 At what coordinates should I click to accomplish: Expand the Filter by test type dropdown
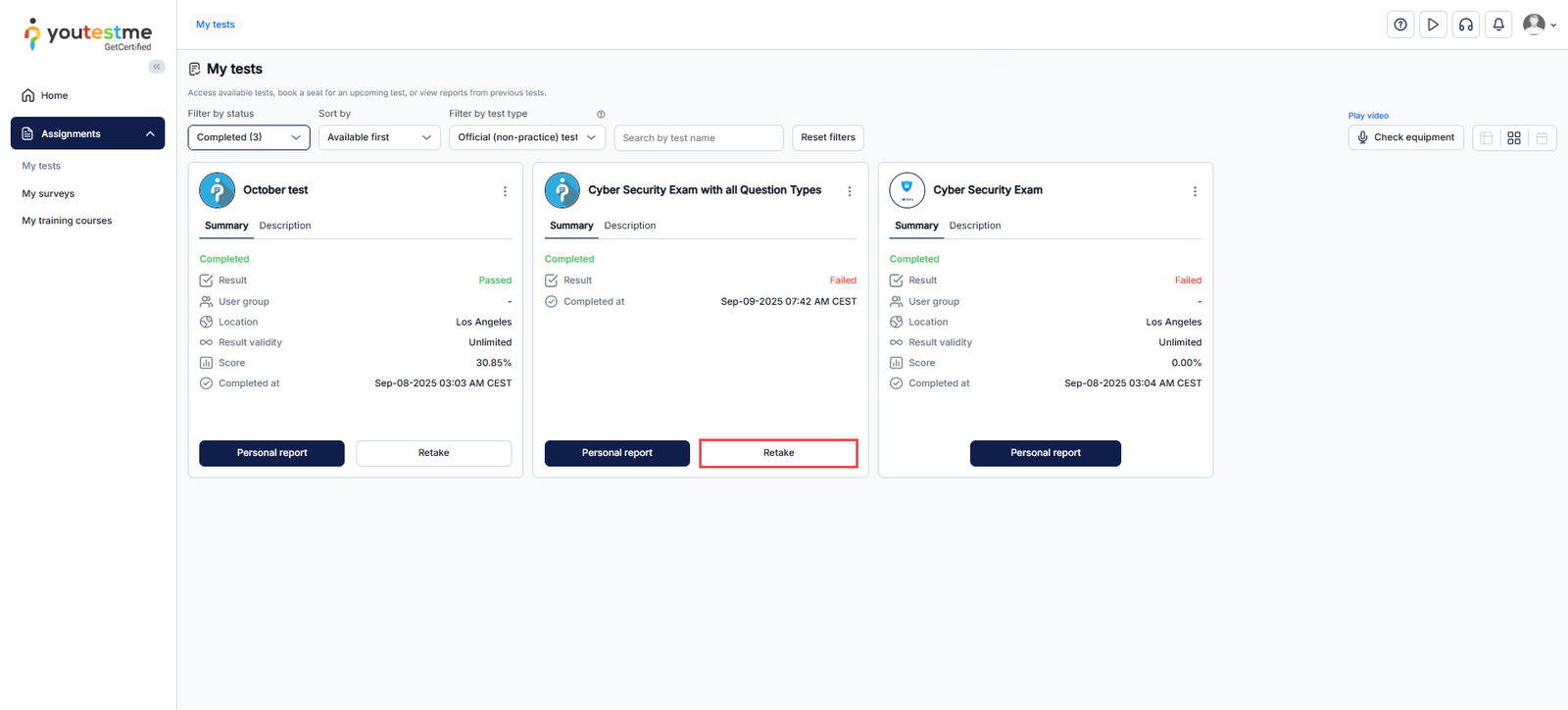527,137
